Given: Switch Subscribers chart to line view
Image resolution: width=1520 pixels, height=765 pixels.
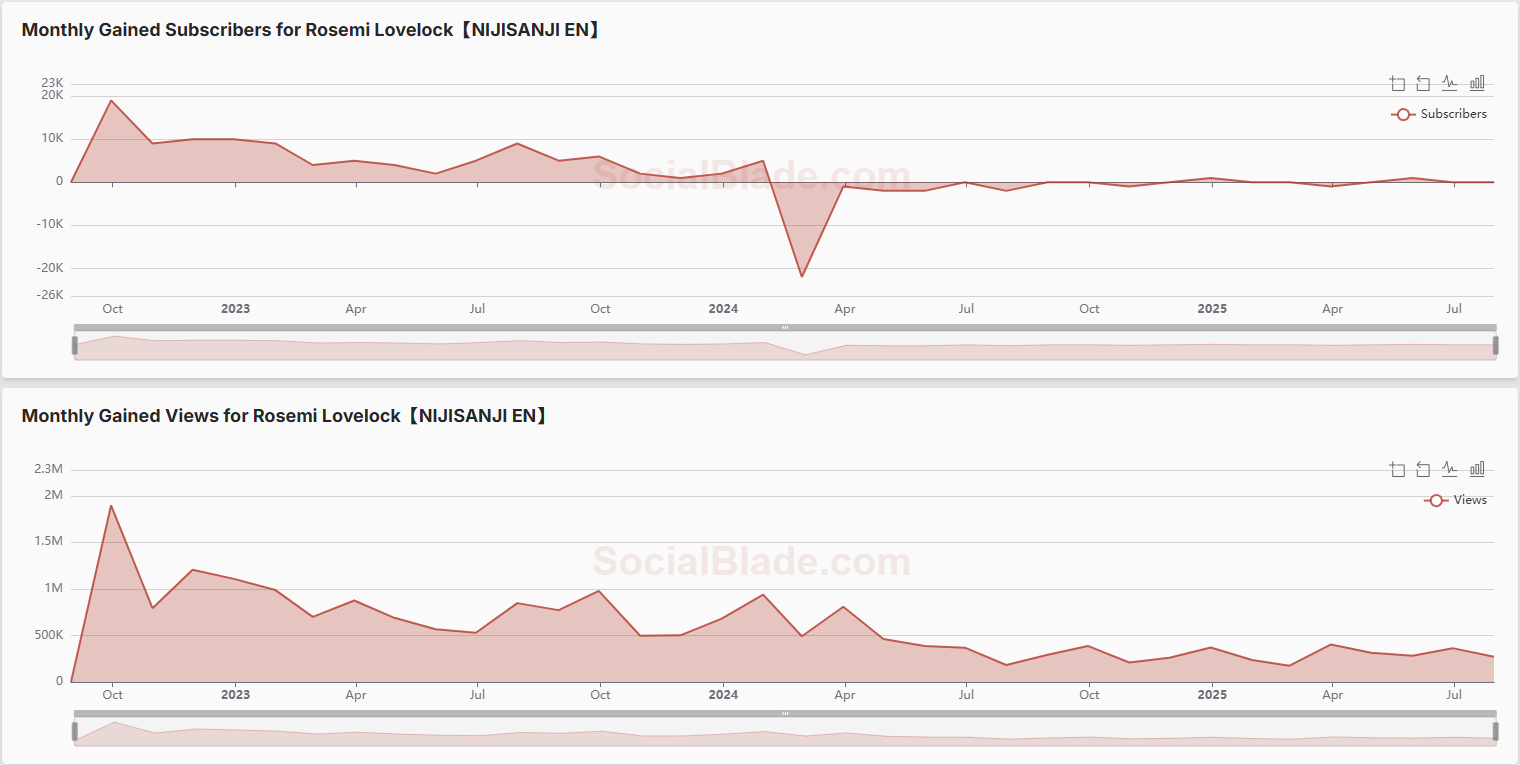Looking at the screenshot, I should (x=1450, y=83).
